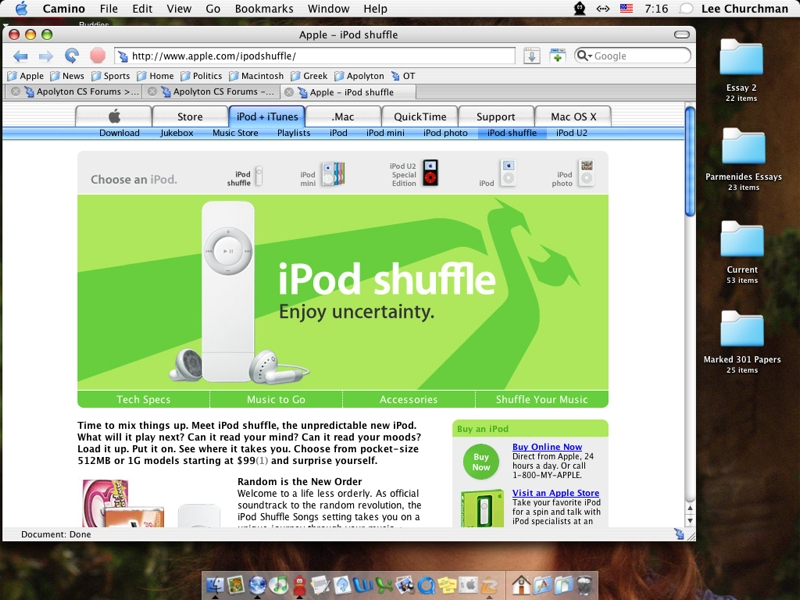Screen dimensions: 800x600
Task: Click the Tech Specs button
Action: pos(143,399)
